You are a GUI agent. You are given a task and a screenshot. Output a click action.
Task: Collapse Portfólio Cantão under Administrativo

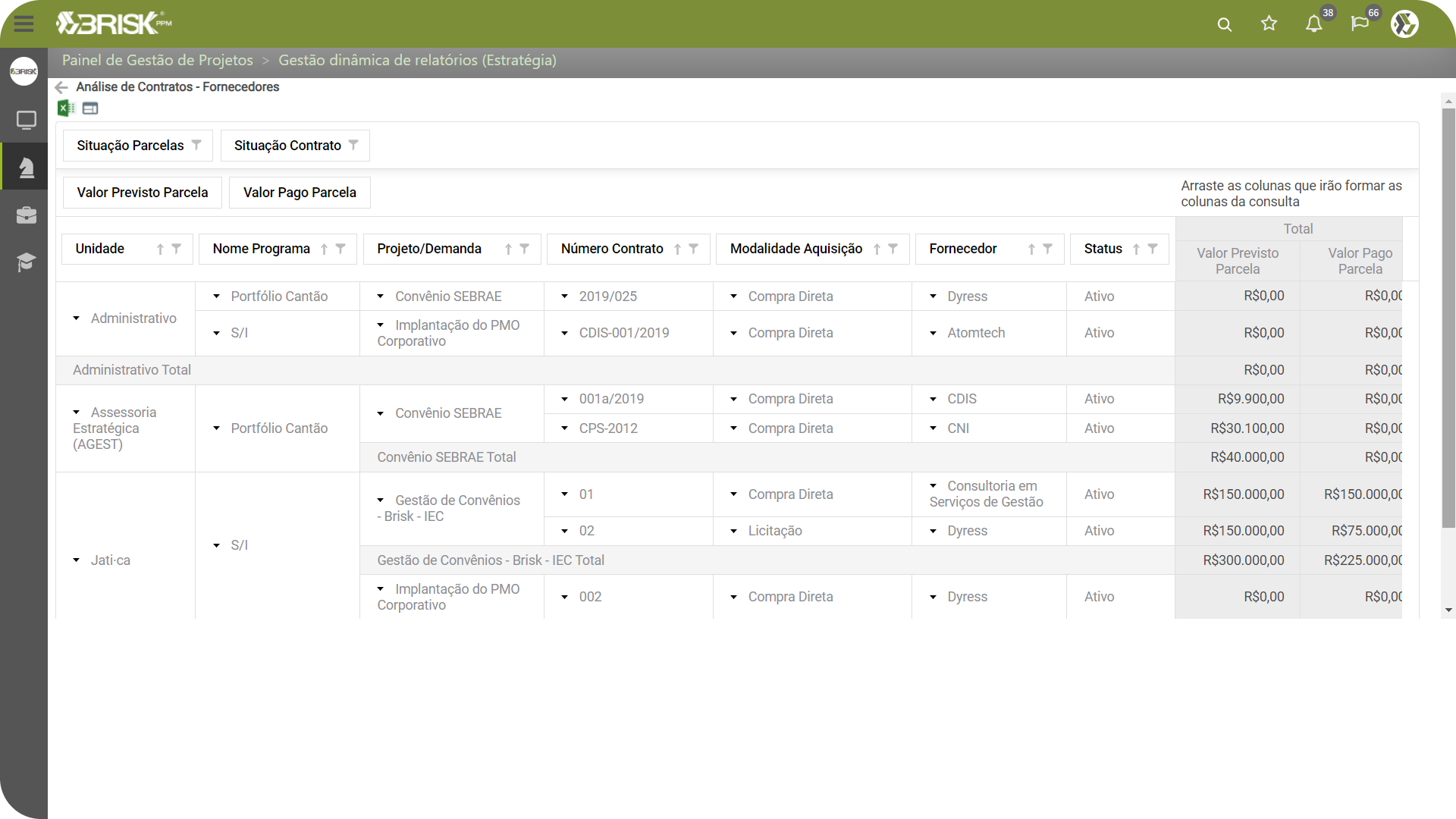pos(216,297)
